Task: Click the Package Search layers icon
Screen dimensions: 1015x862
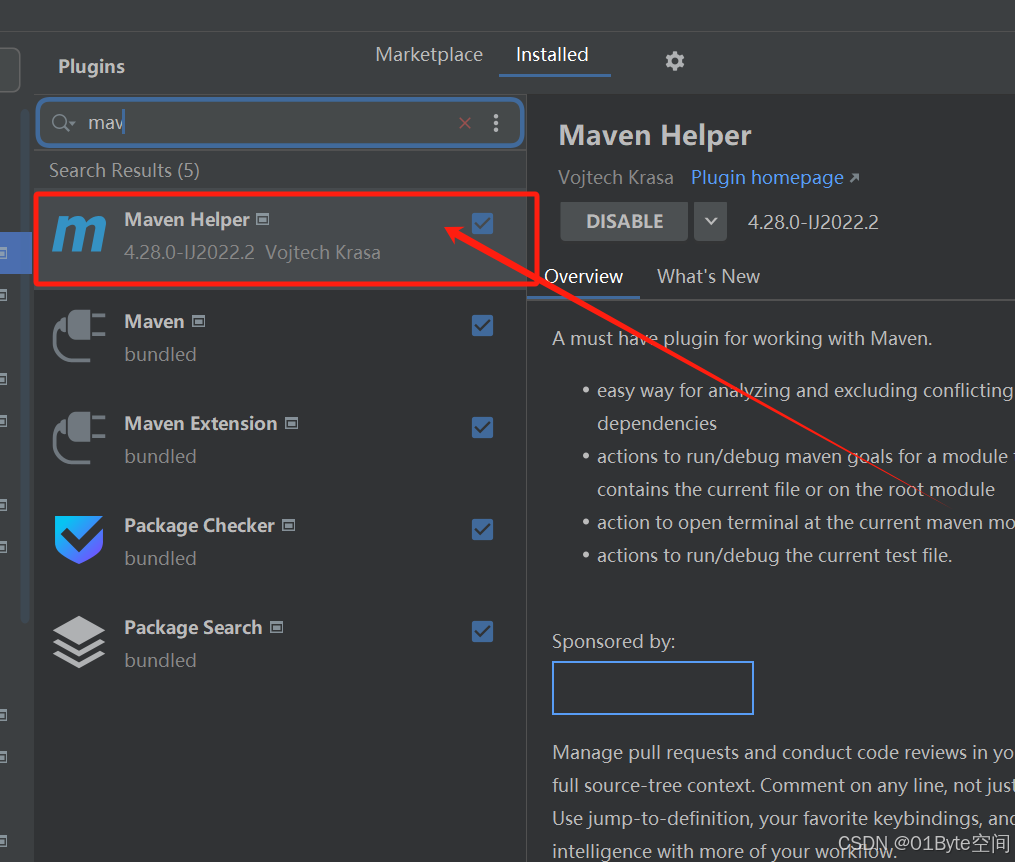Action: pos(79,642)
